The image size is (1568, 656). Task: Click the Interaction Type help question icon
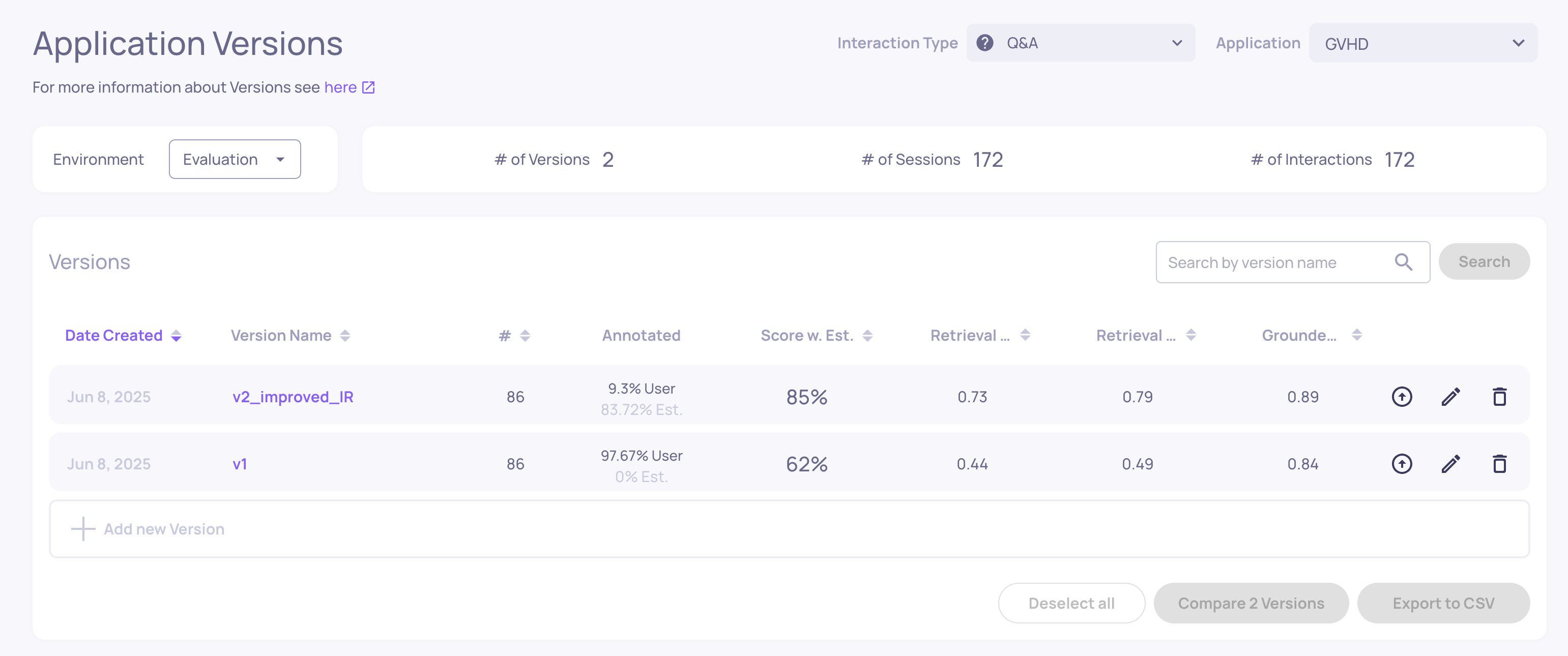point(984,43)
